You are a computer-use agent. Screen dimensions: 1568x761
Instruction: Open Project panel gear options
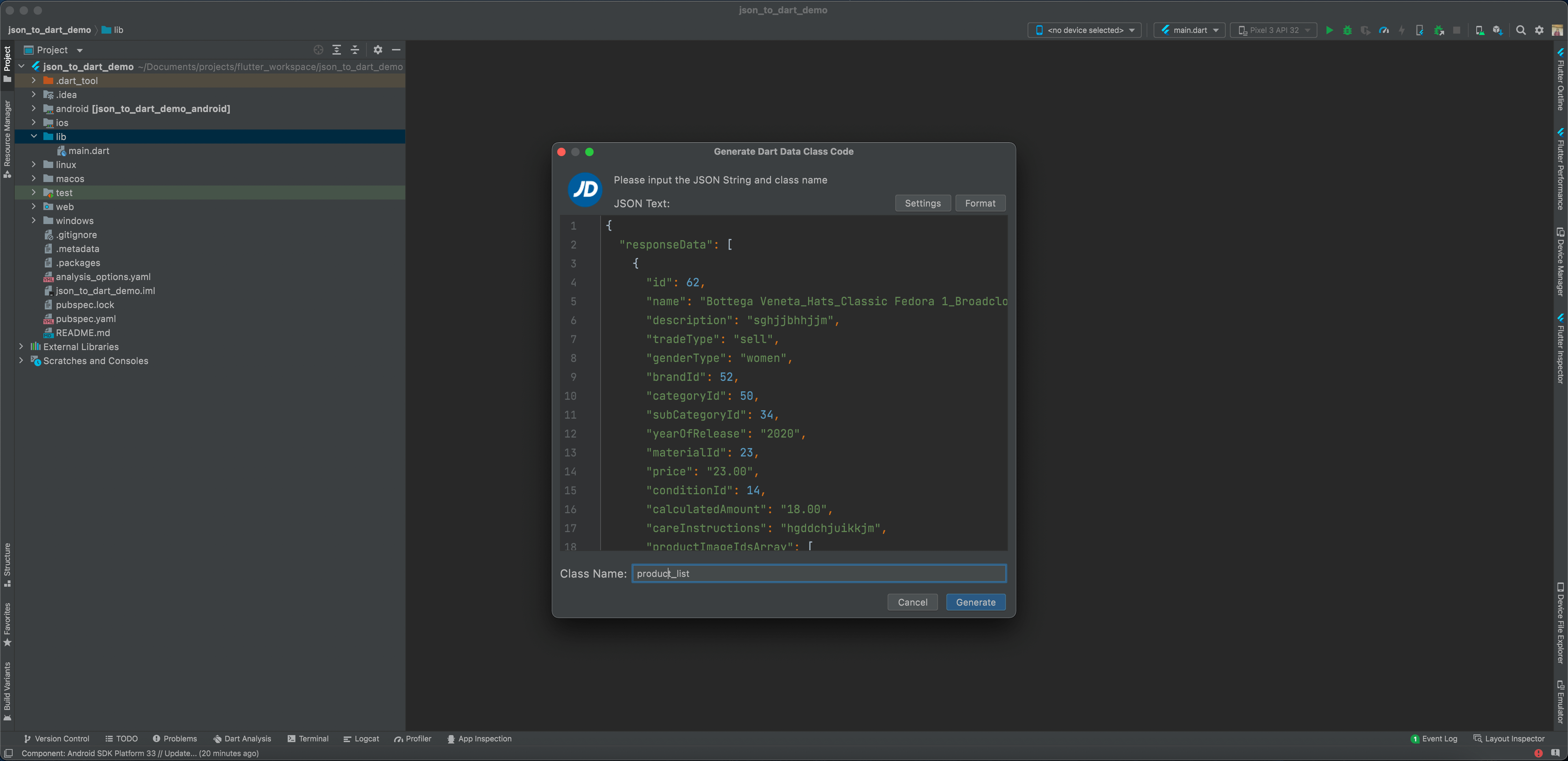click(378, 50)
